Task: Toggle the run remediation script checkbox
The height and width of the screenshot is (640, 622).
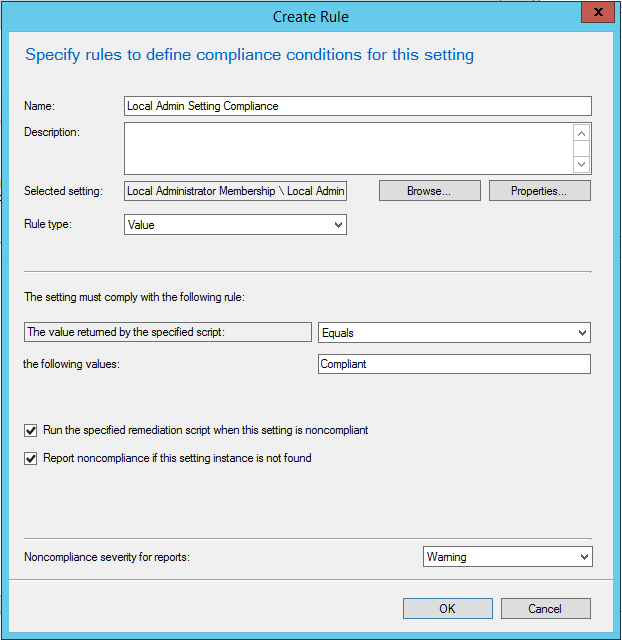Action: coord(31,430)
